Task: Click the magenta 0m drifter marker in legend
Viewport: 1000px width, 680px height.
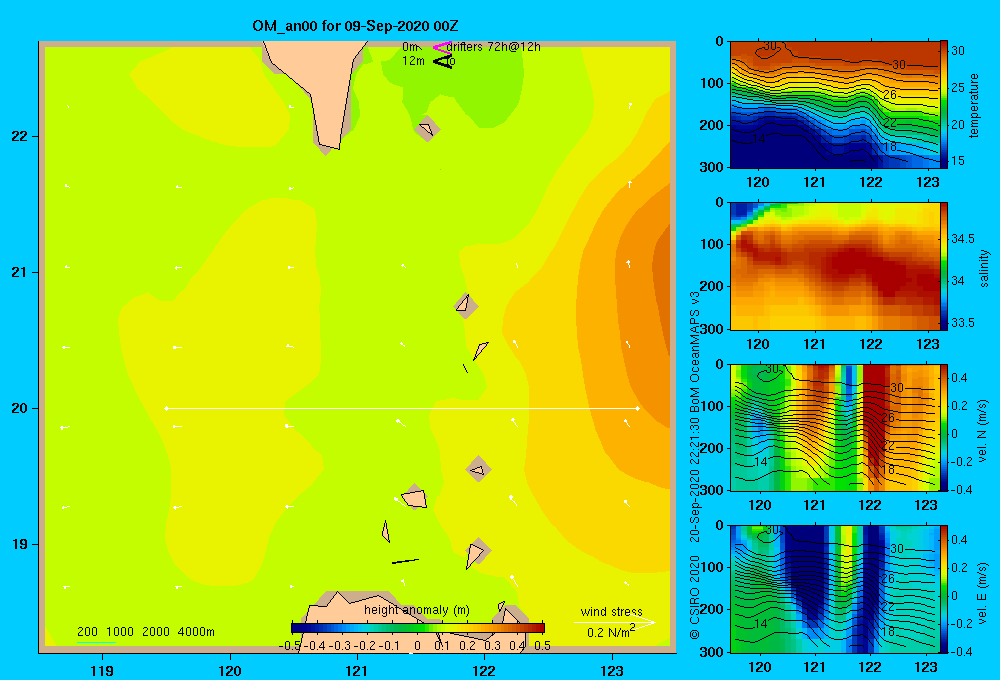Action: coord(442,47)
